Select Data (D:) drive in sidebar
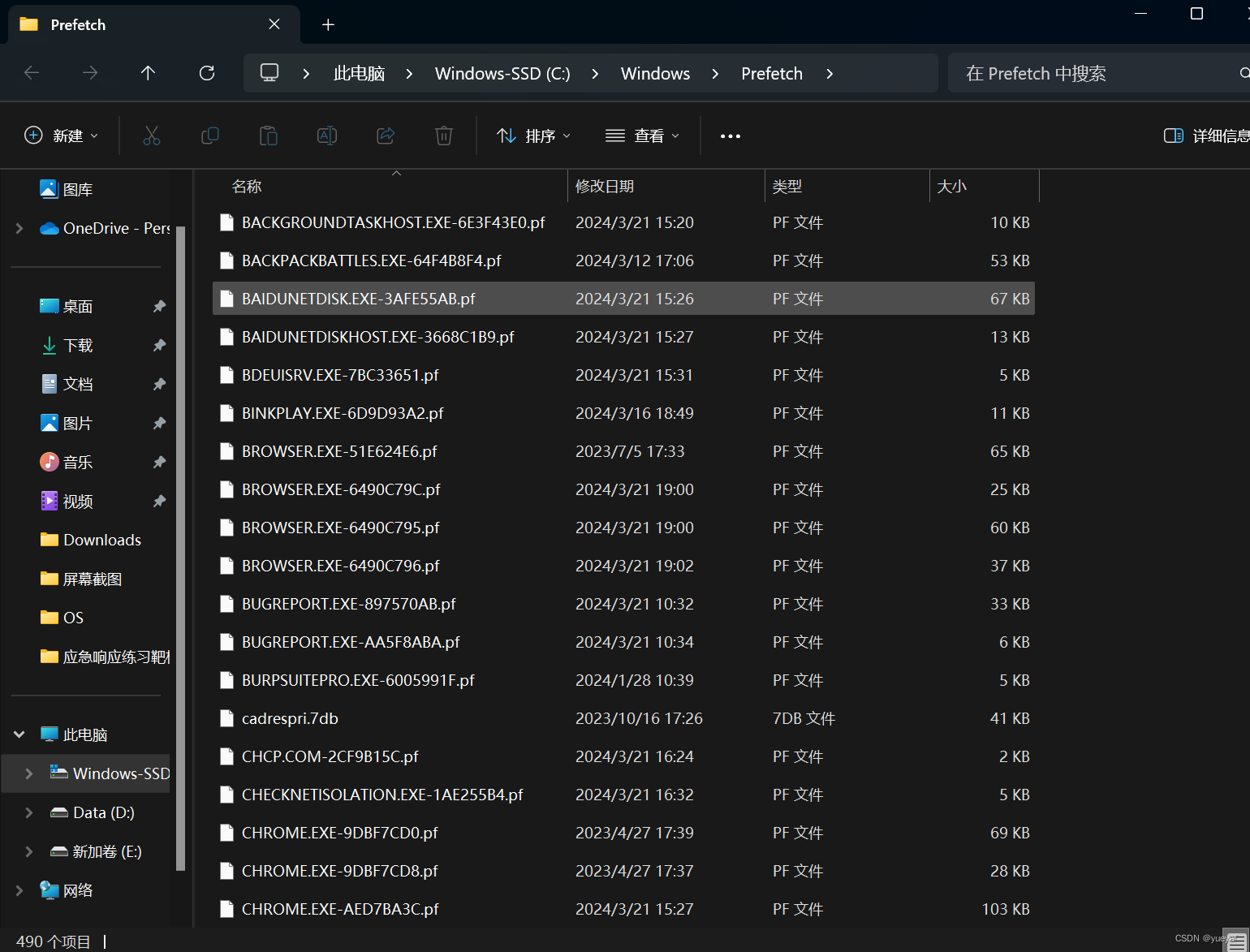 92,812
